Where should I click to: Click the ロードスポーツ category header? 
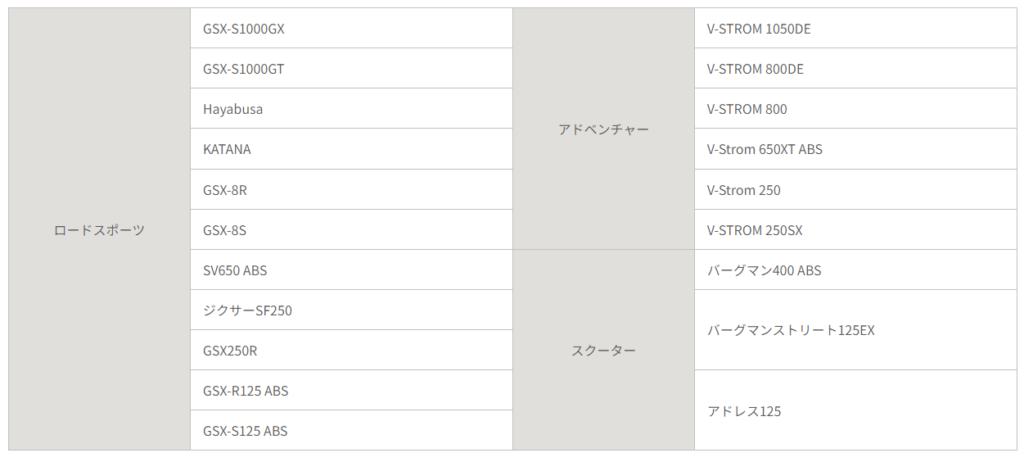click(x=99, y=229)
